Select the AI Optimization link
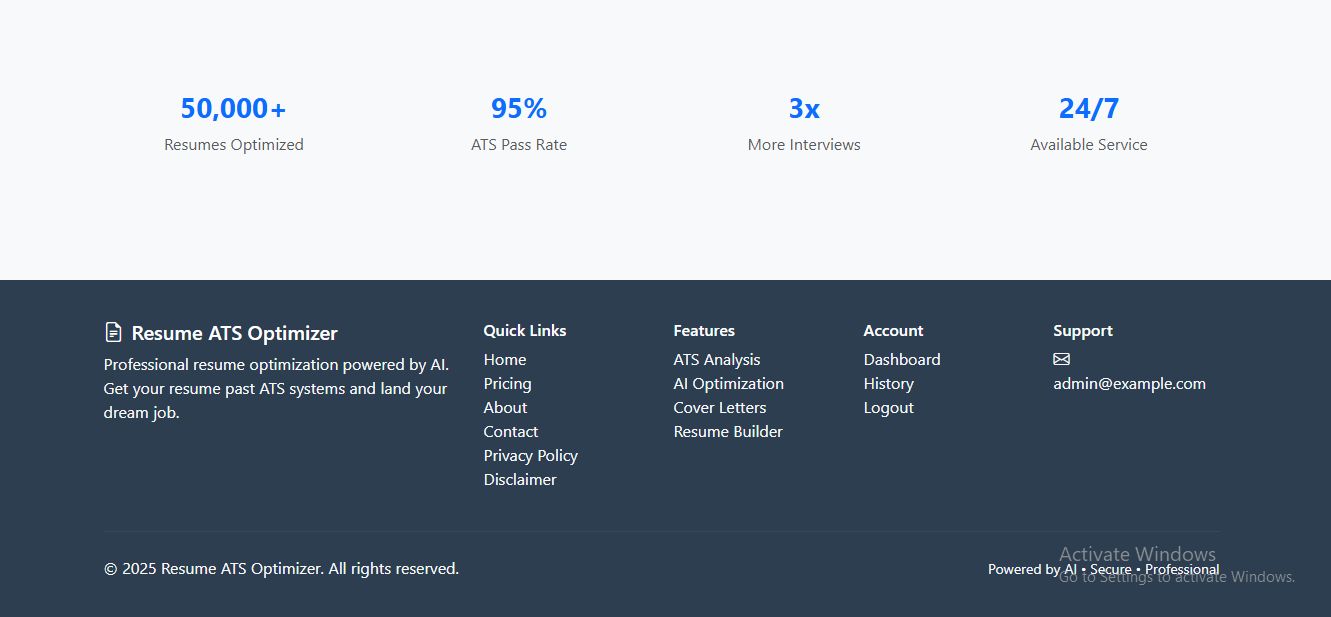This screenshot has width=1331, height=617. (728, 383)
